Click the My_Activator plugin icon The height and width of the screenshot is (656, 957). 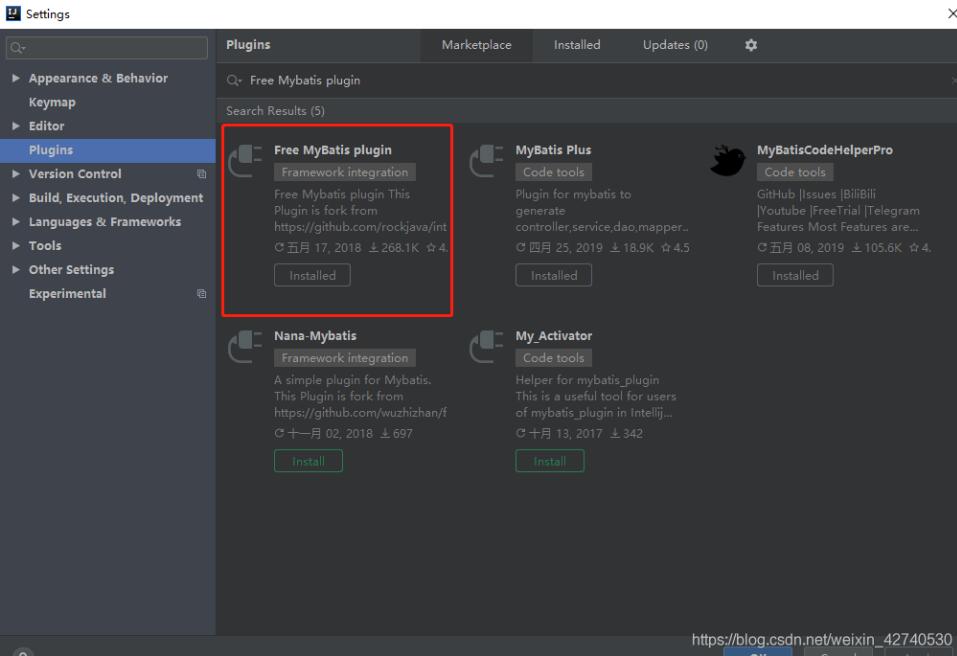(x=486, y=347)
